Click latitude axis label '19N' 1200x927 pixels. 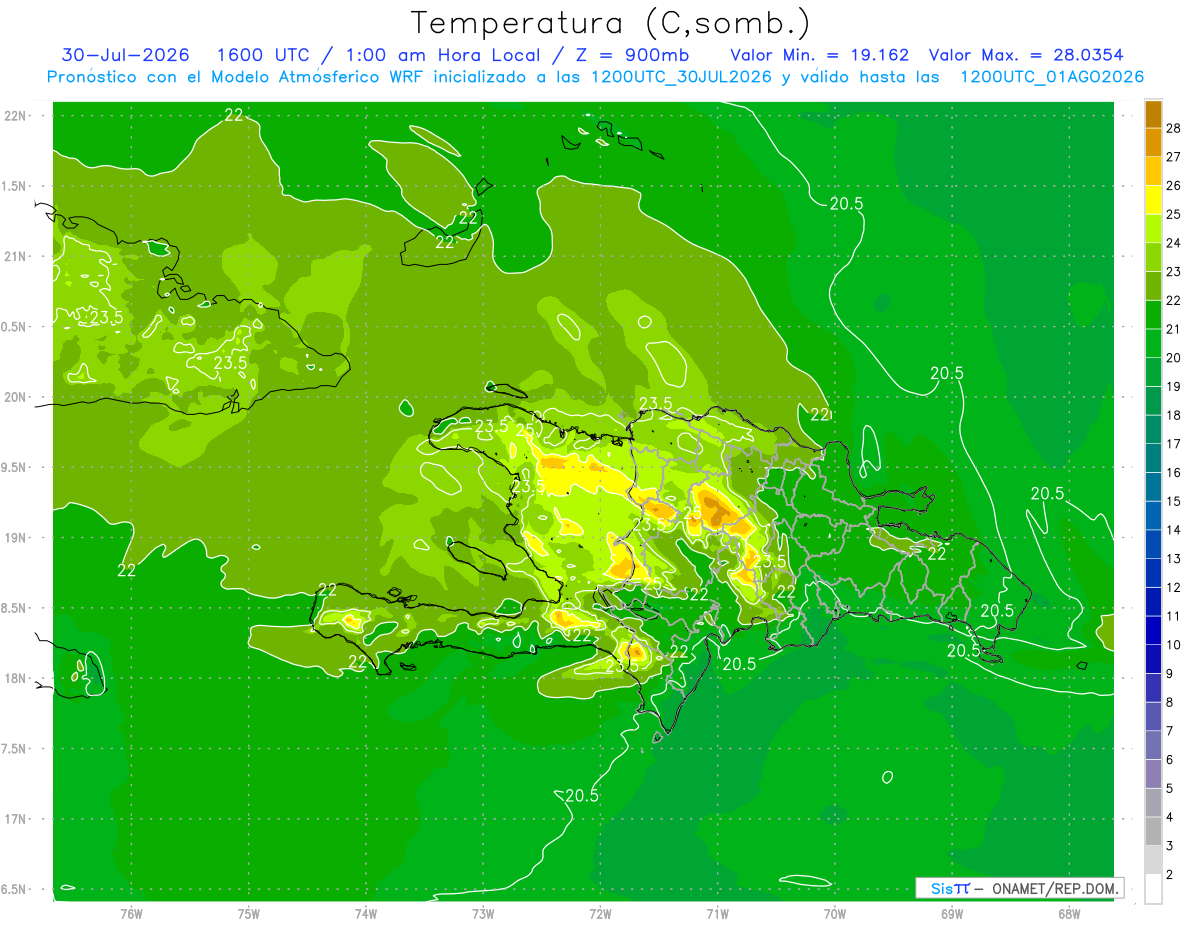click(x=15, y=539)
